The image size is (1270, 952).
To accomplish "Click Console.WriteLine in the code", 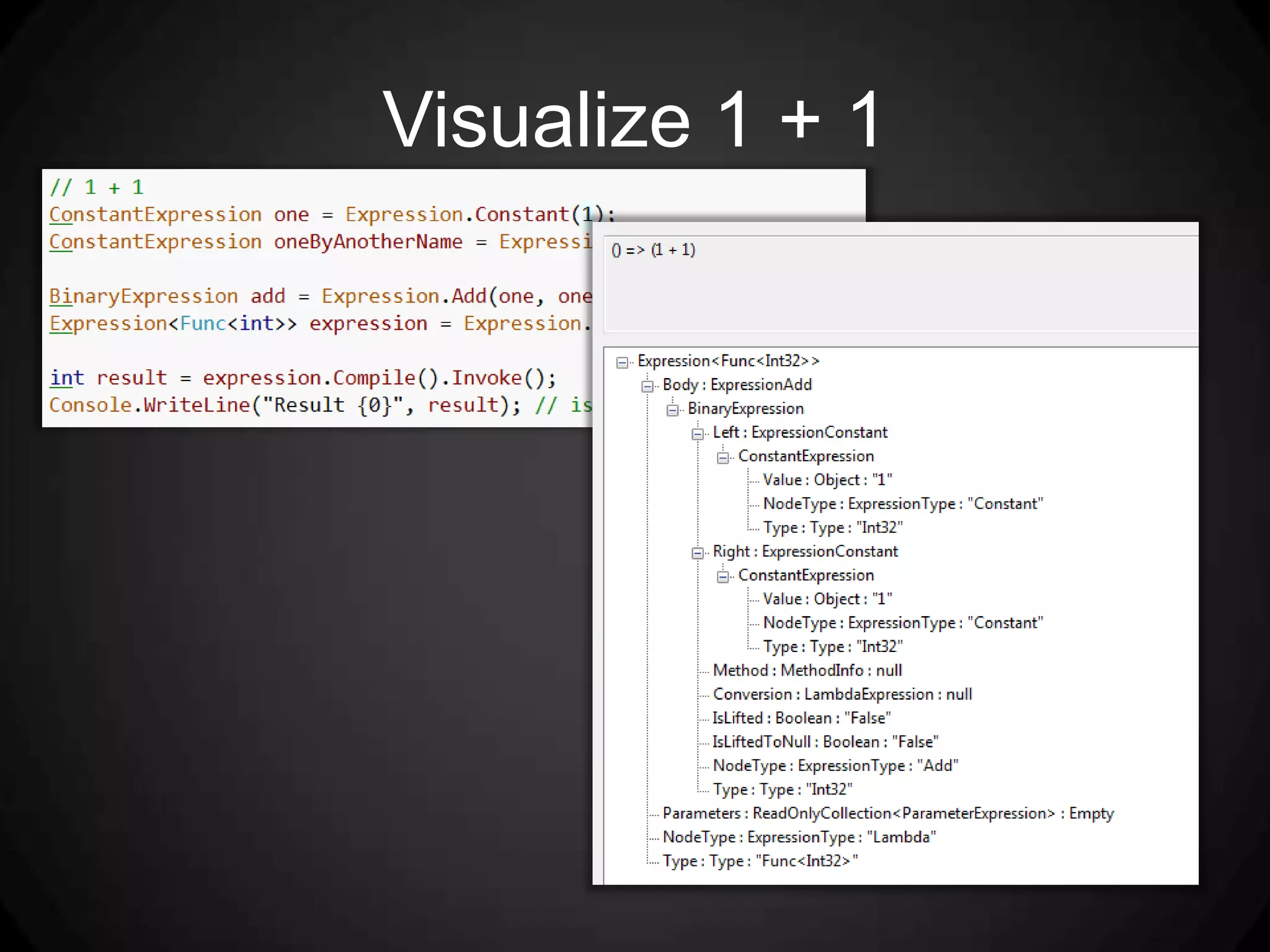I will tap(149, 405).
